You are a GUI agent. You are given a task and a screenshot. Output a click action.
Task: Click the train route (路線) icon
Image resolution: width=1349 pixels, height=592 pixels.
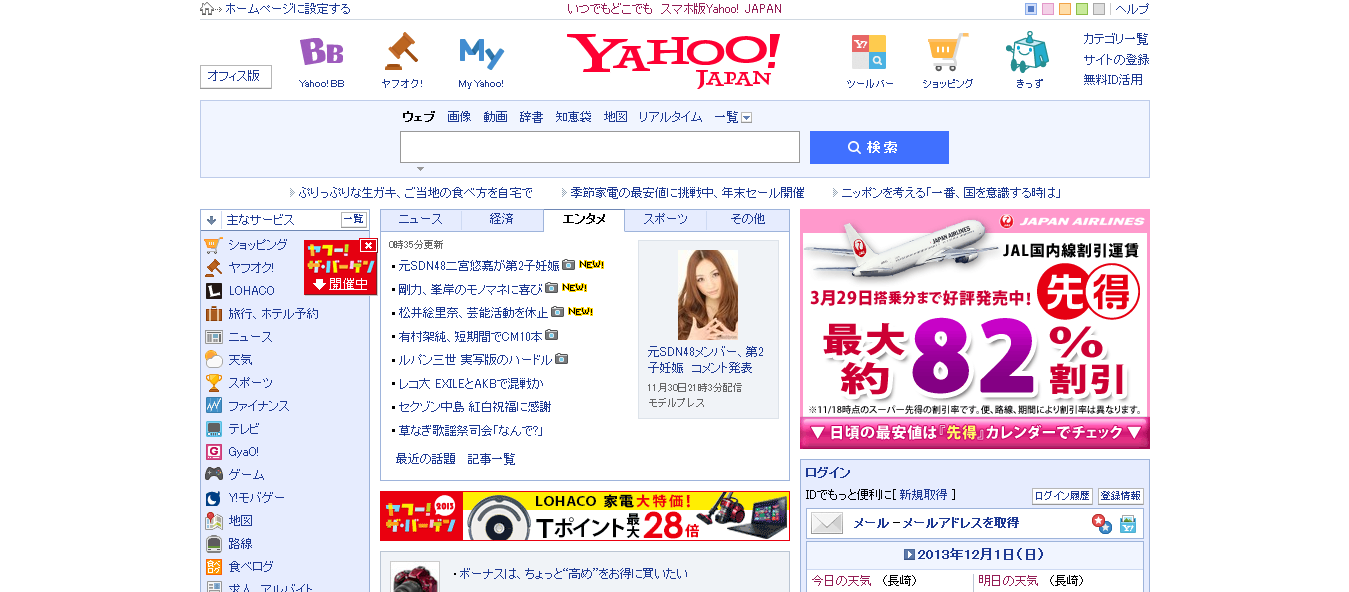(x=213, y=544)
